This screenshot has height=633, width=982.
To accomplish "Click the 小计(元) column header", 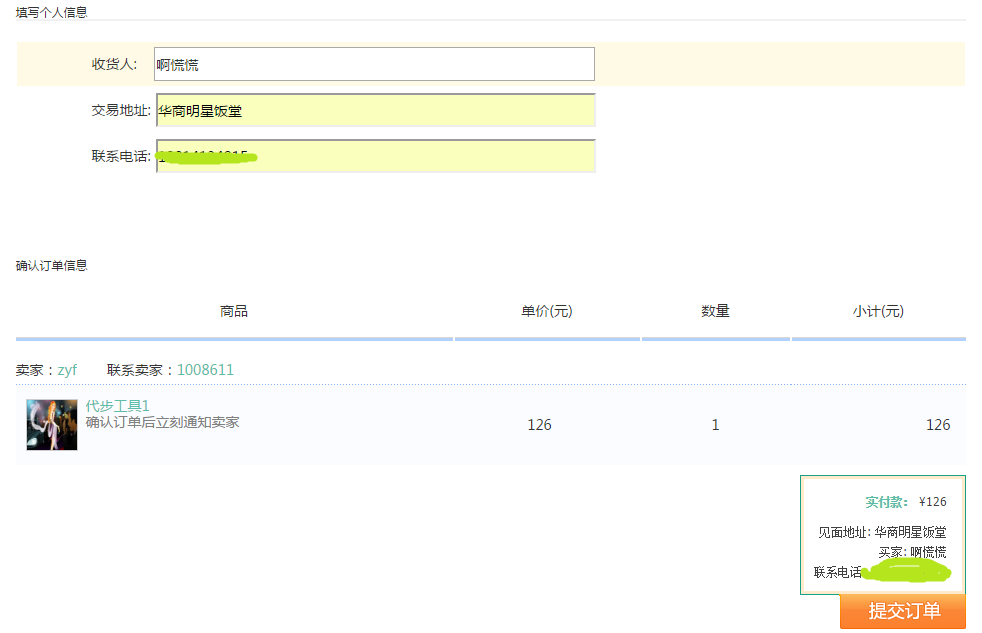I will click(x=878, y=311).
